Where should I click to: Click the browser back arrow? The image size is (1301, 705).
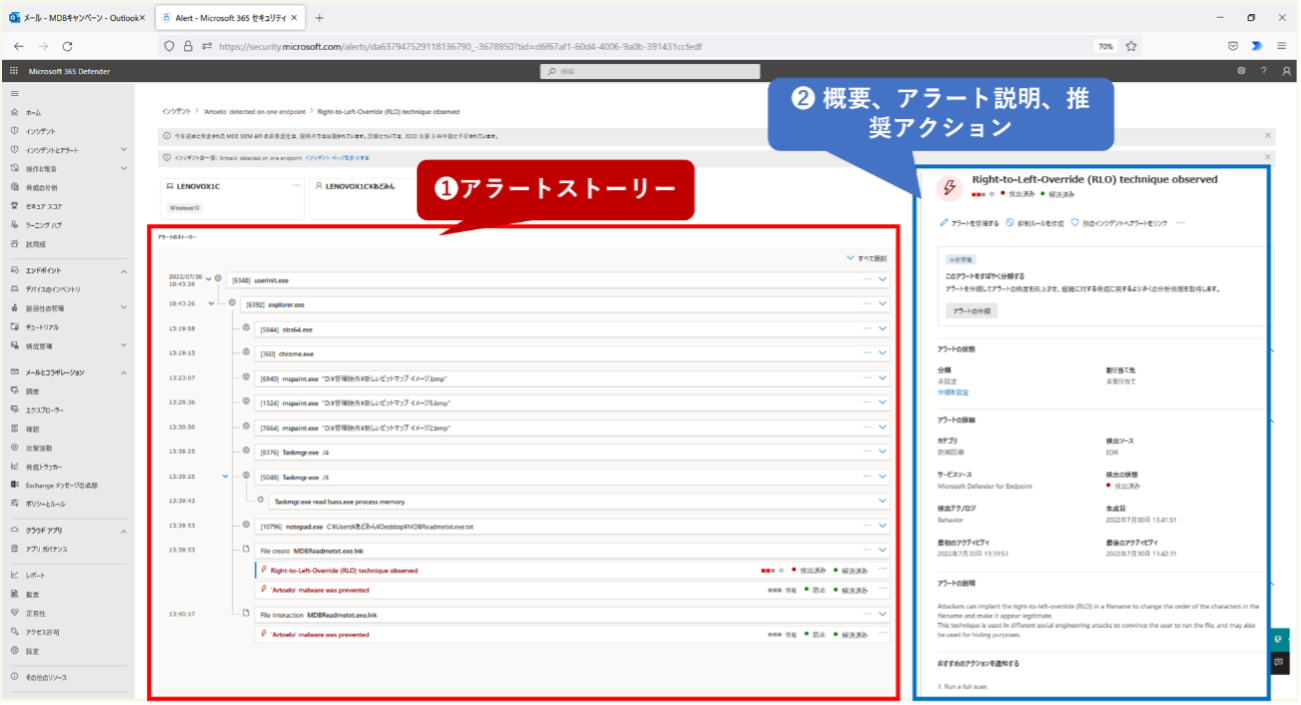(x=19, y=46)
